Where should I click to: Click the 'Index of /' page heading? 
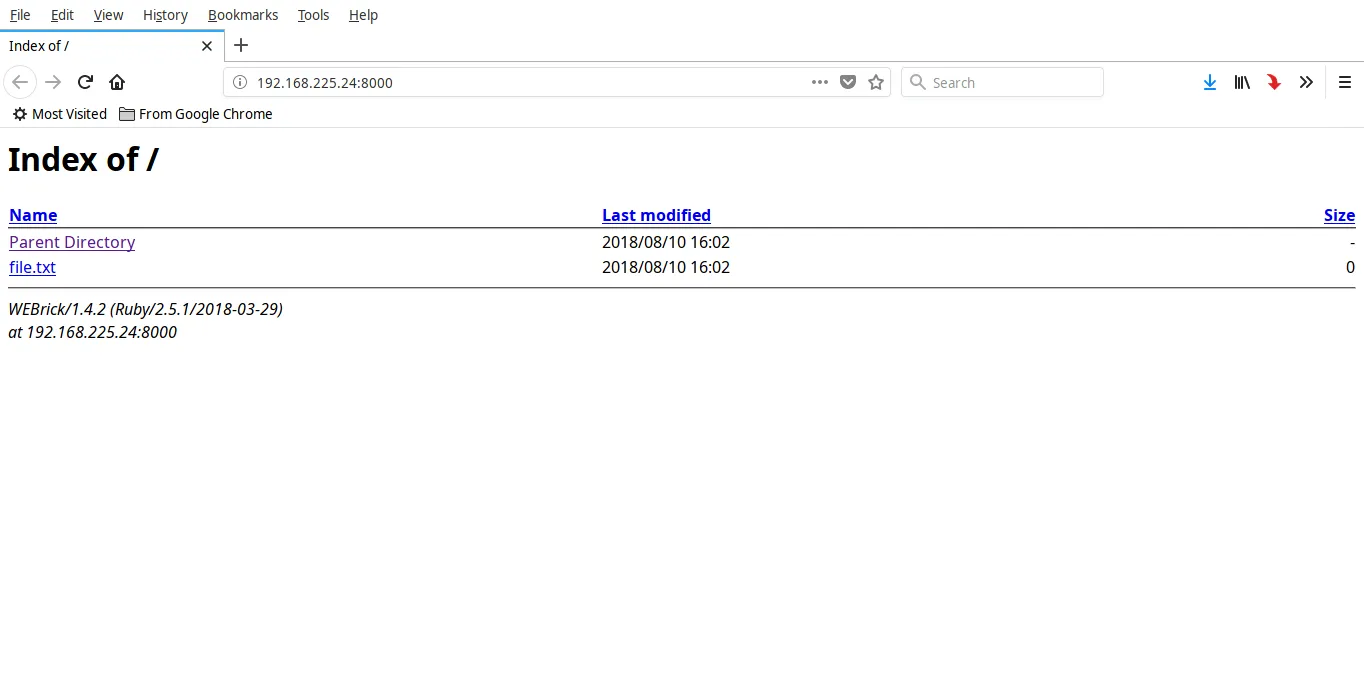[83, 160]
